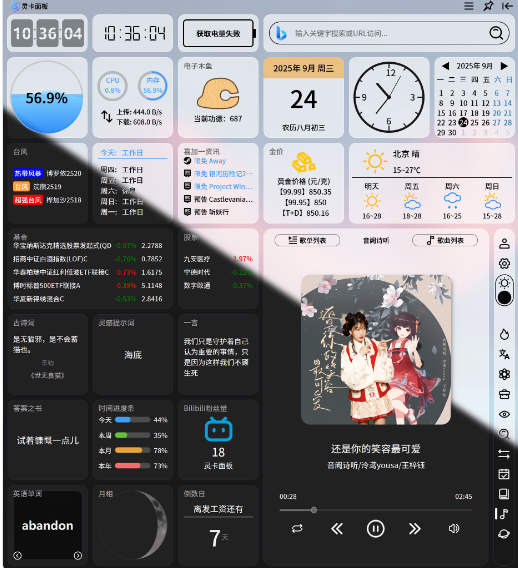Pin the panel with the pushpin icon
This screenshot has width=518, height=568.
click(x=488, y=6)
